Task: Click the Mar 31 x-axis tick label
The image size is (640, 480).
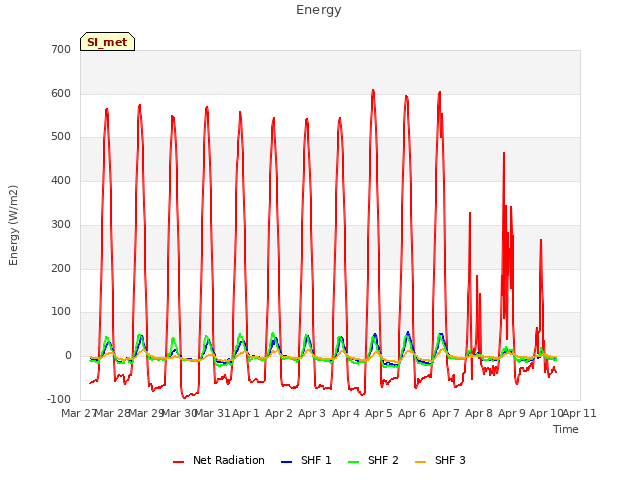Action: (x=212, y=413)
